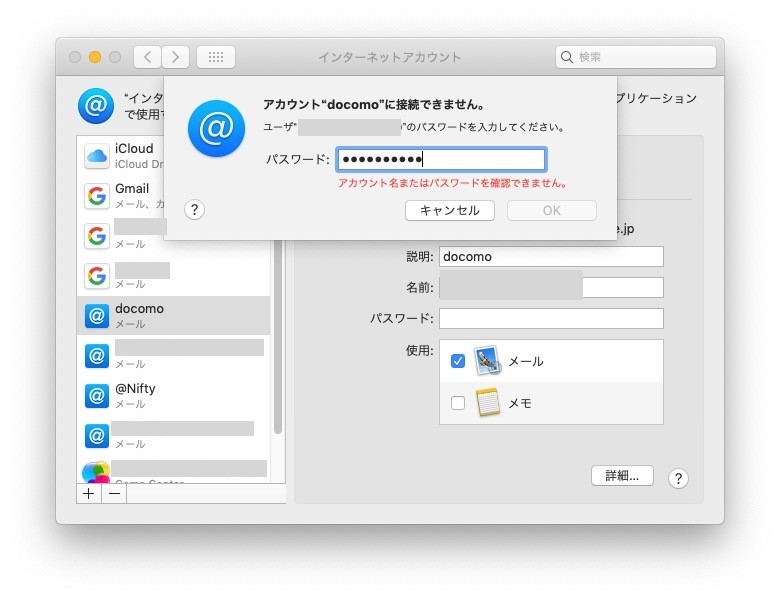Click the パスワード field in account details
This screenshot has width=780, height=598.
click(551, 318)
